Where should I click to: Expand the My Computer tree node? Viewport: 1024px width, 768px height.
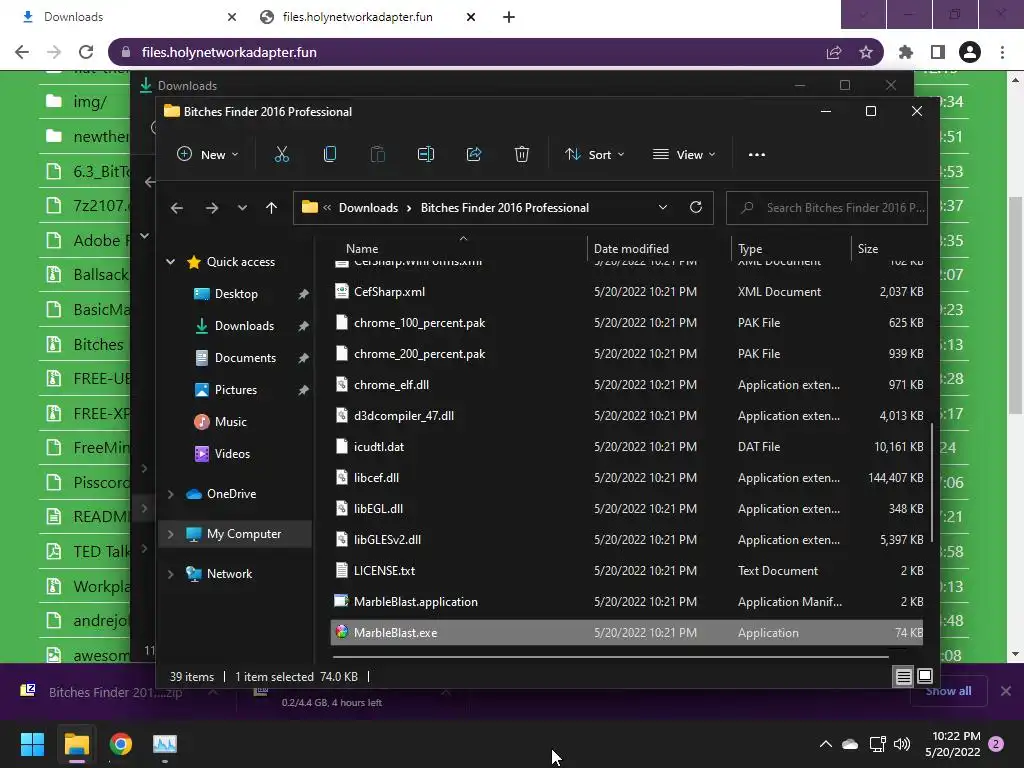click(170, 534)
